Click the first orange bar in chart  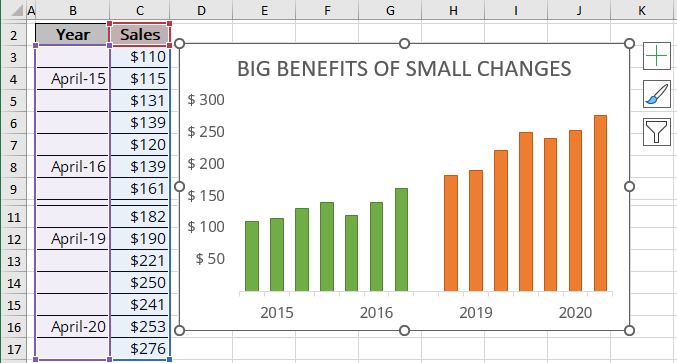point(451,233)
